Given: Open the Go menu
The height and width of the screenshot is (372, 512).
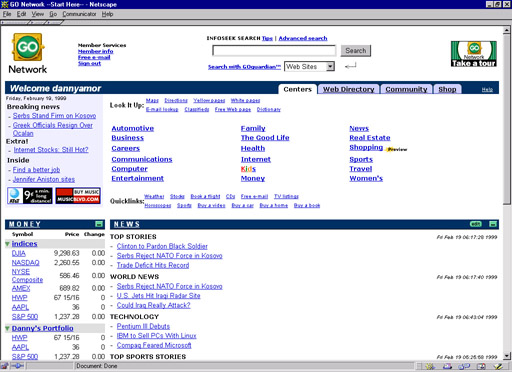Looking at the screenshot, I should (x=53, y=14).
